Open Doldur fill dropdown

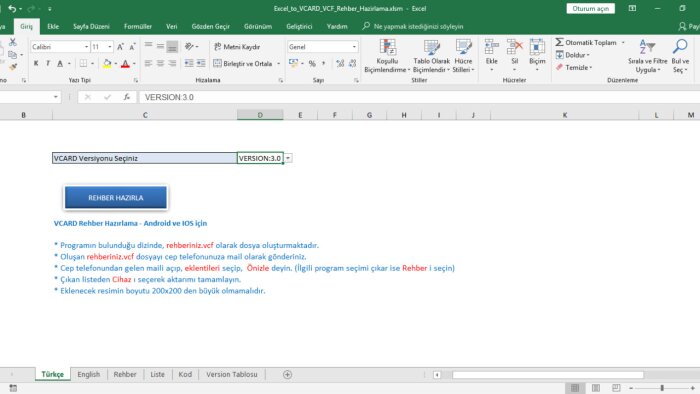pyautogui.click(x=573, y=55)
